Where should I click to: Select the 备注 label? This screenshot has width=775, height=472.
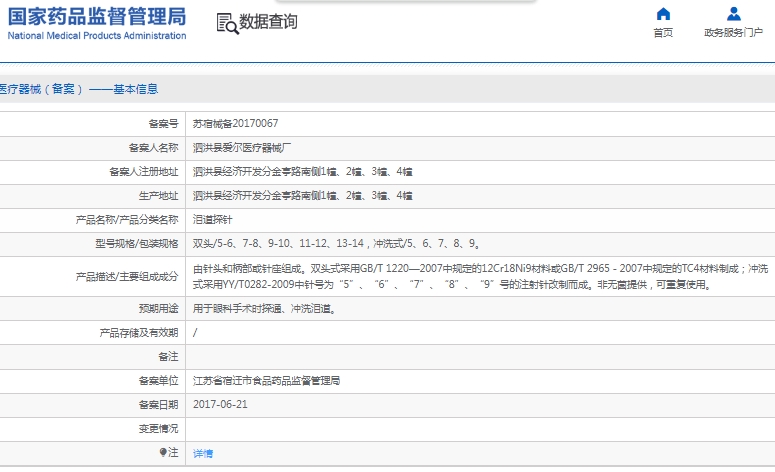tap(168, 356)
